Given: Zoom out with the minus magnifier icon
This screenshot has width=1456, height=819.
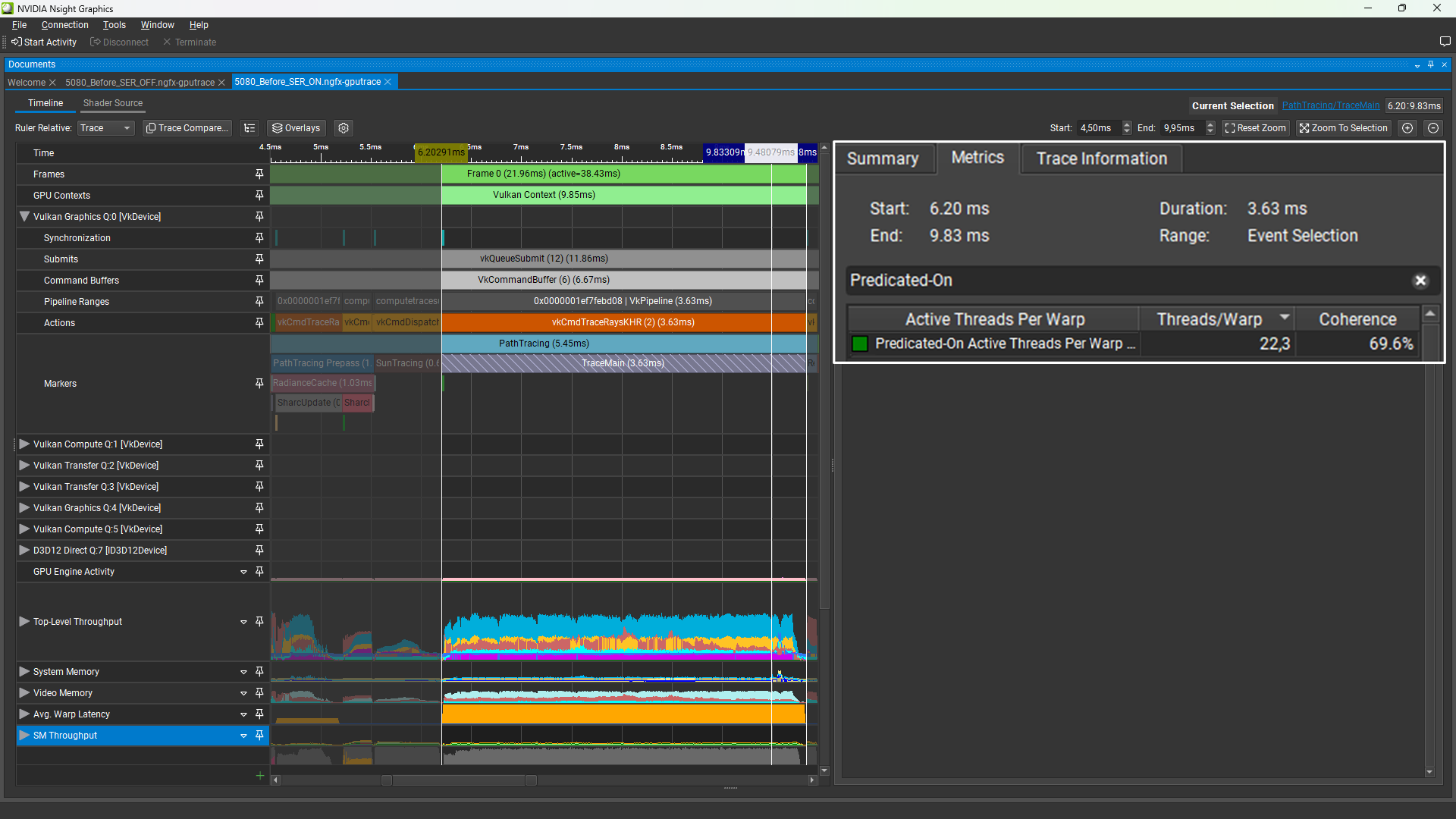Looking at the screenshot, I should click(1433, 128).
